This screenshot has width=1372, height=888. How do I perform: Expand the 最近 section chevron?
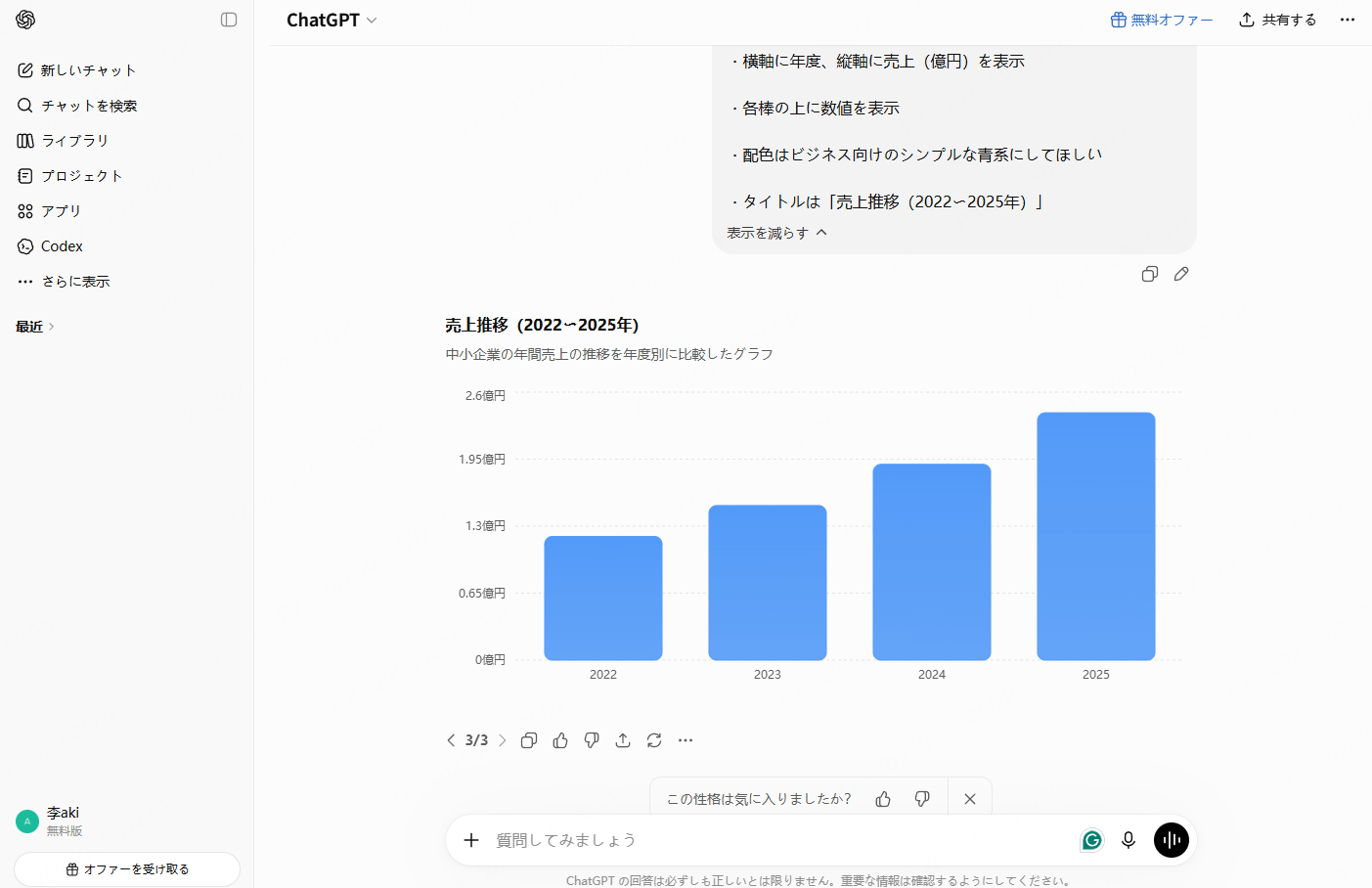(51, 327)
